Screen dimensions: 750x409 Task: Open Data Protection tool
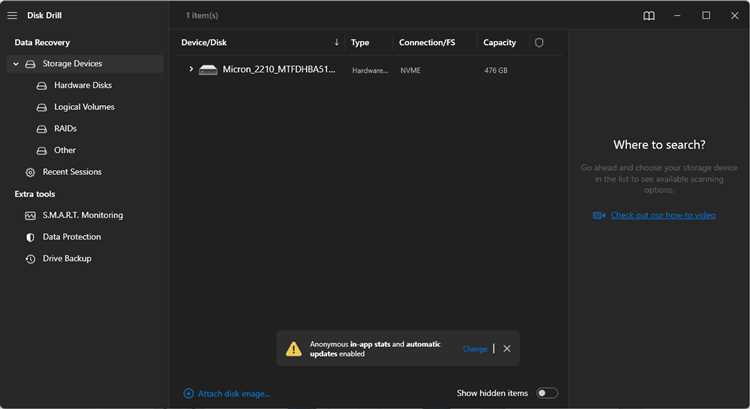point(72,237)
